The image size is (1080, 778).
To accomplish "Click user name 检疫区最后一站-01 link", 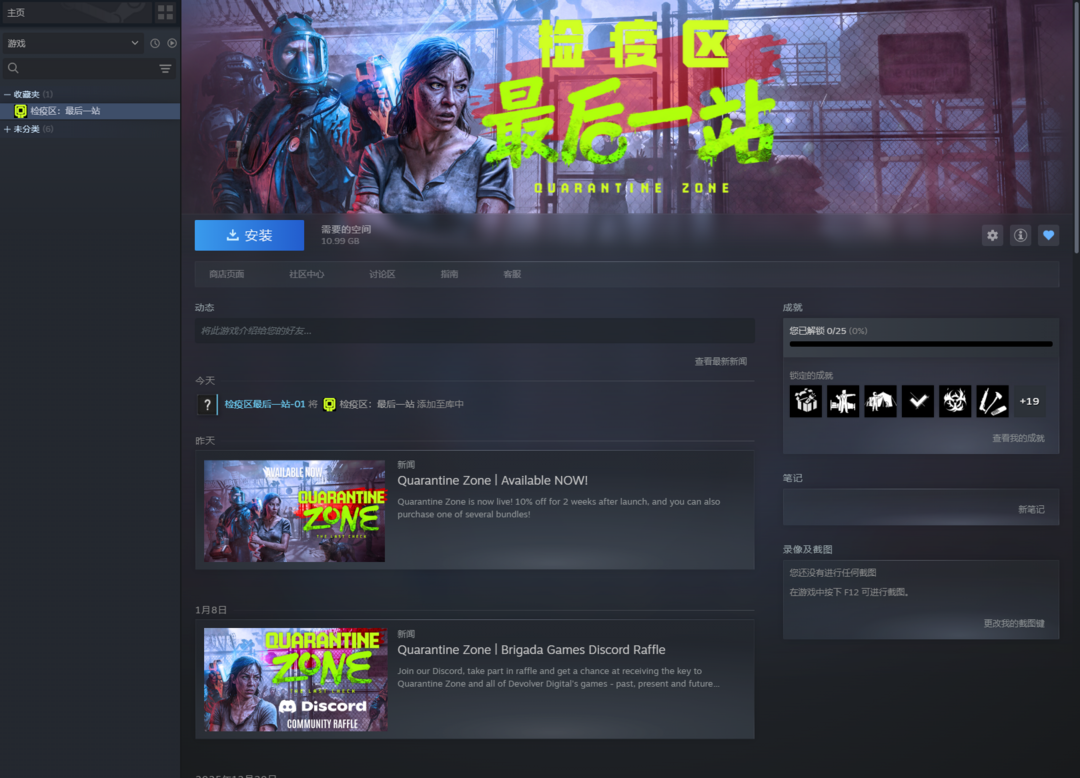I will click(x=264, y=405).
